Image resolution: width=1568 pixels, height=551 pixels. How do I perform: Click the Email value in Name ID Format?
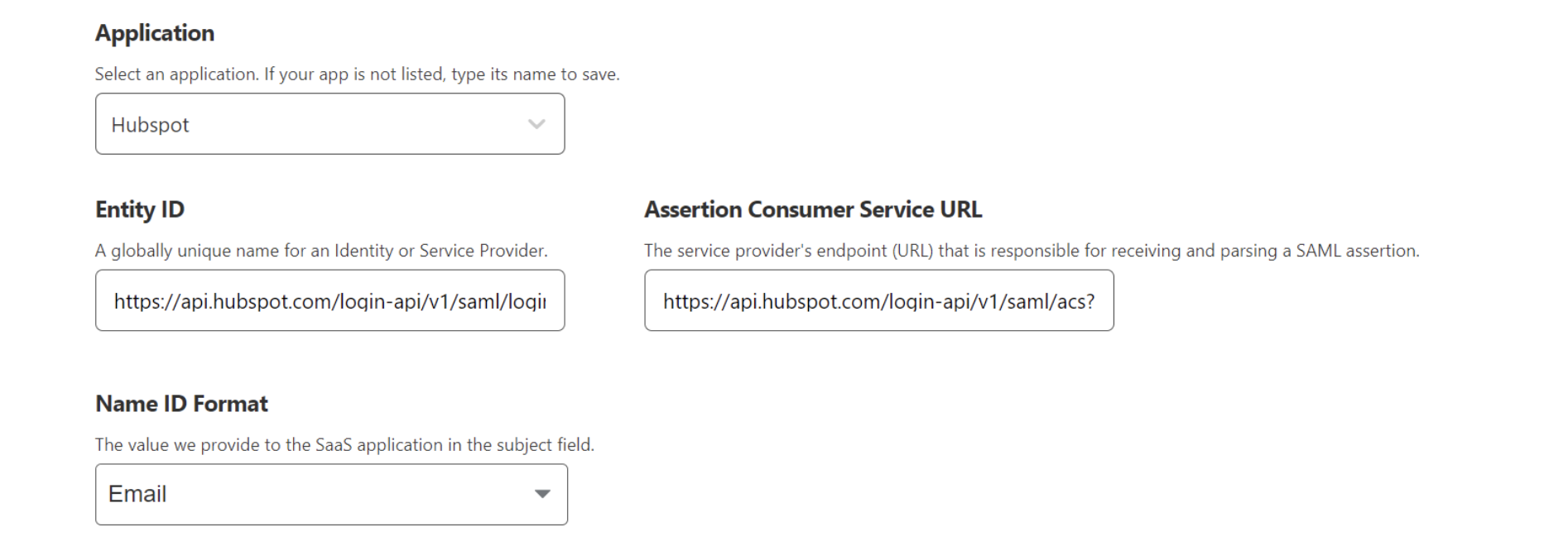tap(138, 494)
